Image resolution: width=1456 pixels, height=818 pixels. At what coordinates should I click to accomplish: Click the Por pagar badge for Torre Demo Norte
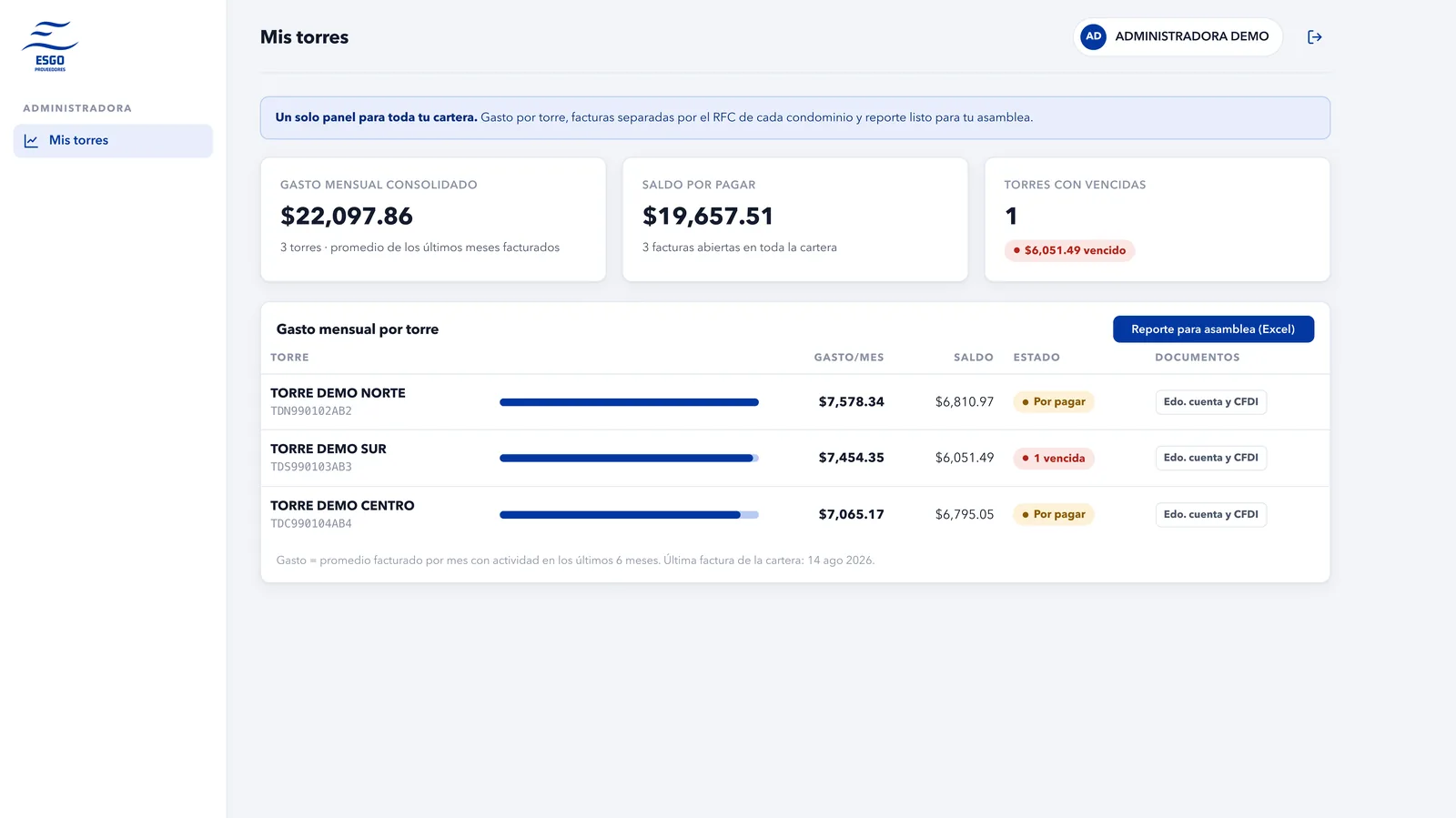tap(1054, 402)
